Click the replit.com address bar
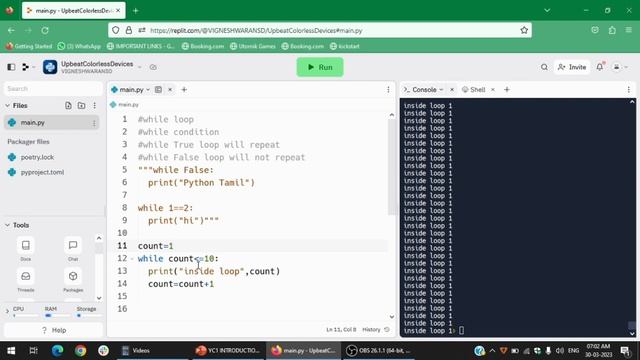The image size is (640, 360). pyautogui.click(x=319, y=30)
